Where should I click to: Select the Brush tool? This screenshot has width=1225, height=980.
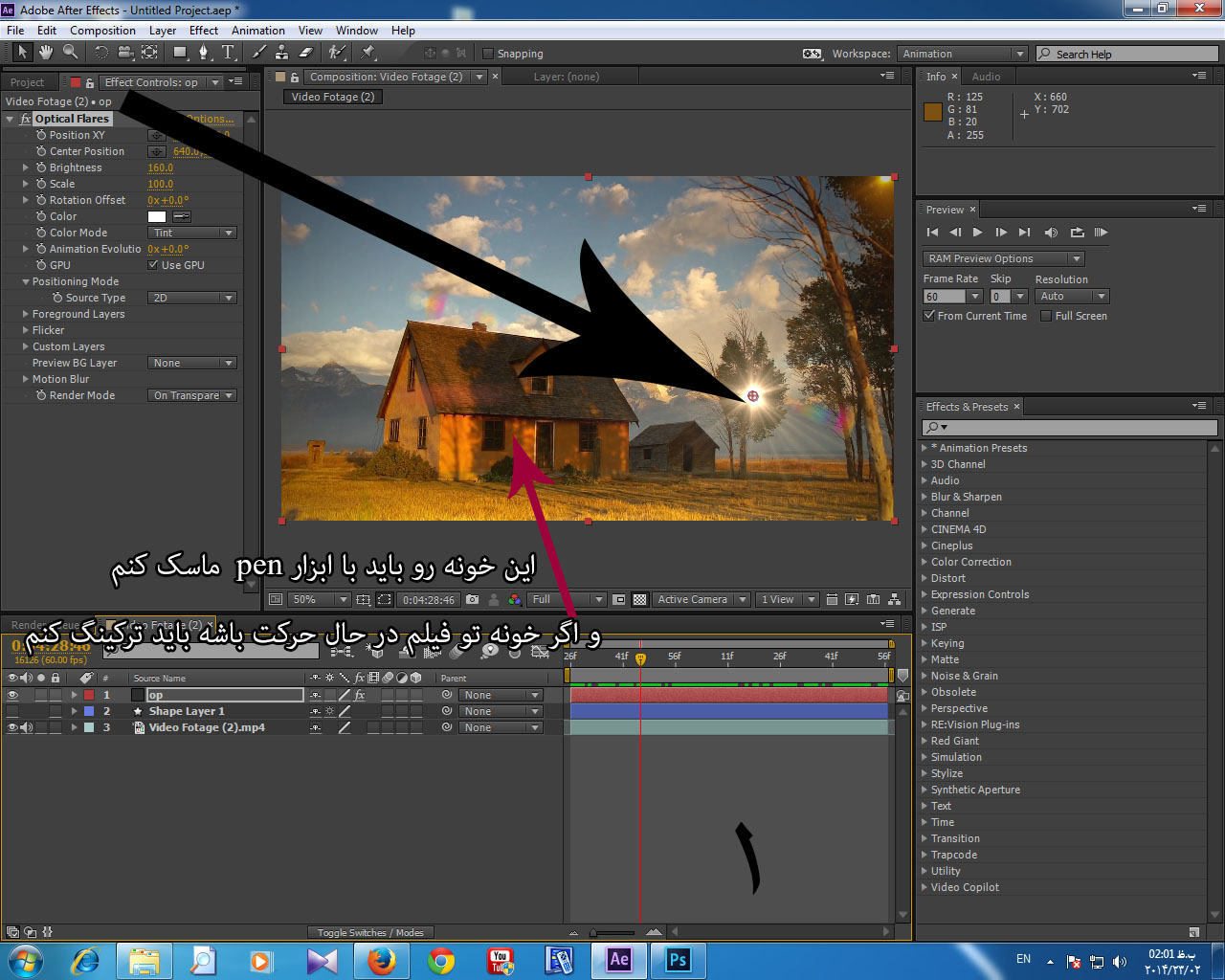(x=257, y=52)
